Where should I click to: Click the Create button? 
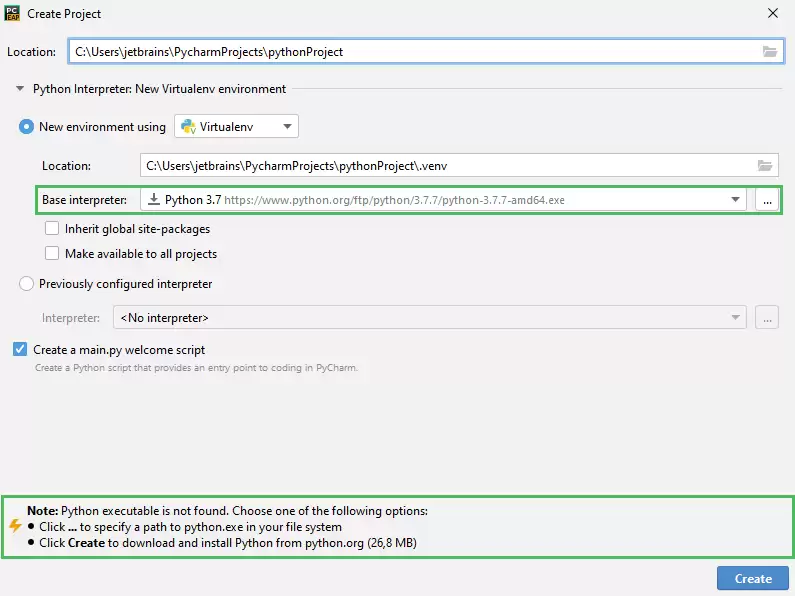pyautogui.click(x=753, y=578)
